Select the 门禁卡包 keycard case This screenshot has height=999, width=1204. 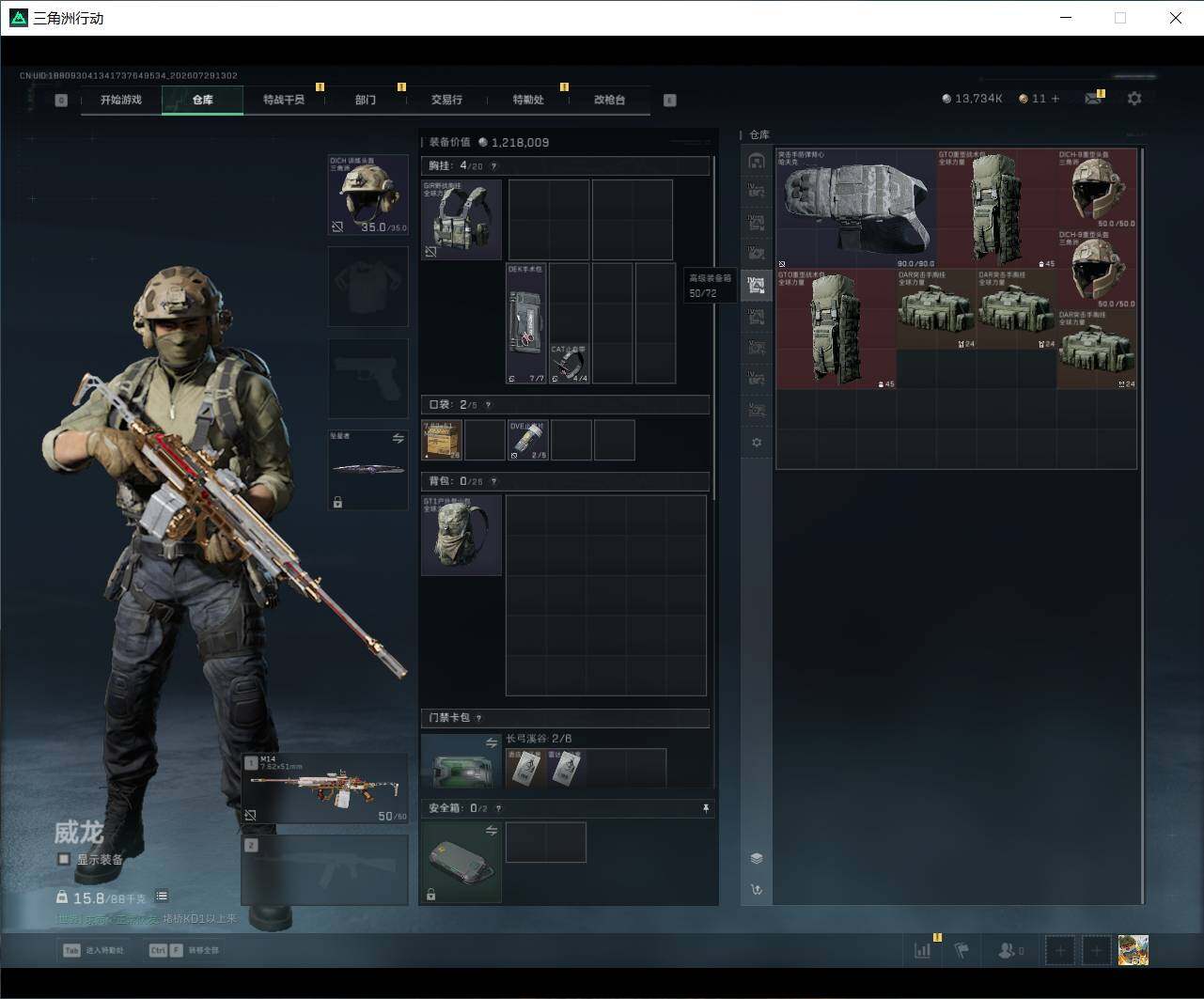point(461,760)
